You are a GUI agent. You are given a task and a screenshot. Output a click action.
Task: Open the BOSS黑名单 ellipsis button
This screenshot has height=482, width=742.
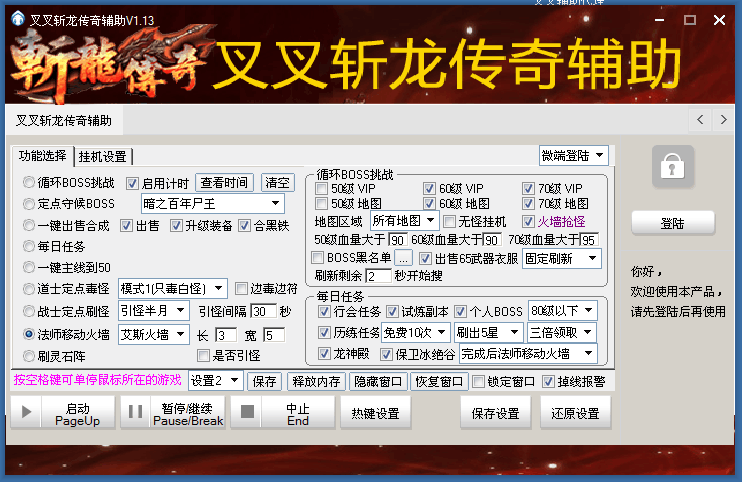point(403,258)
